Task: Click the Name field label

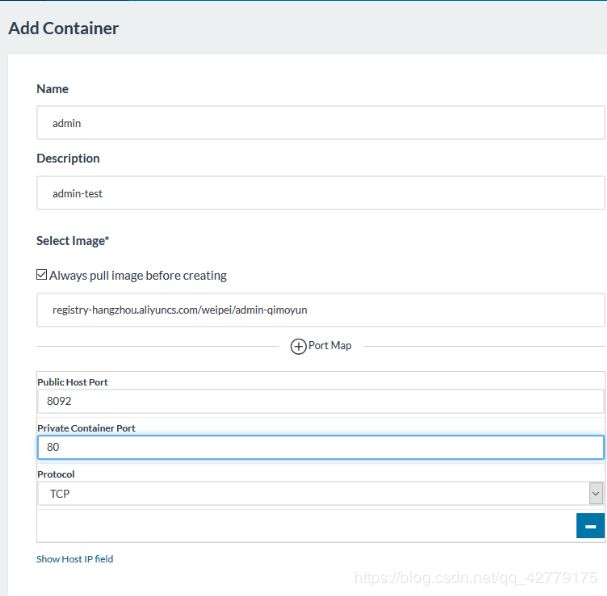Action: click(52, 89)
